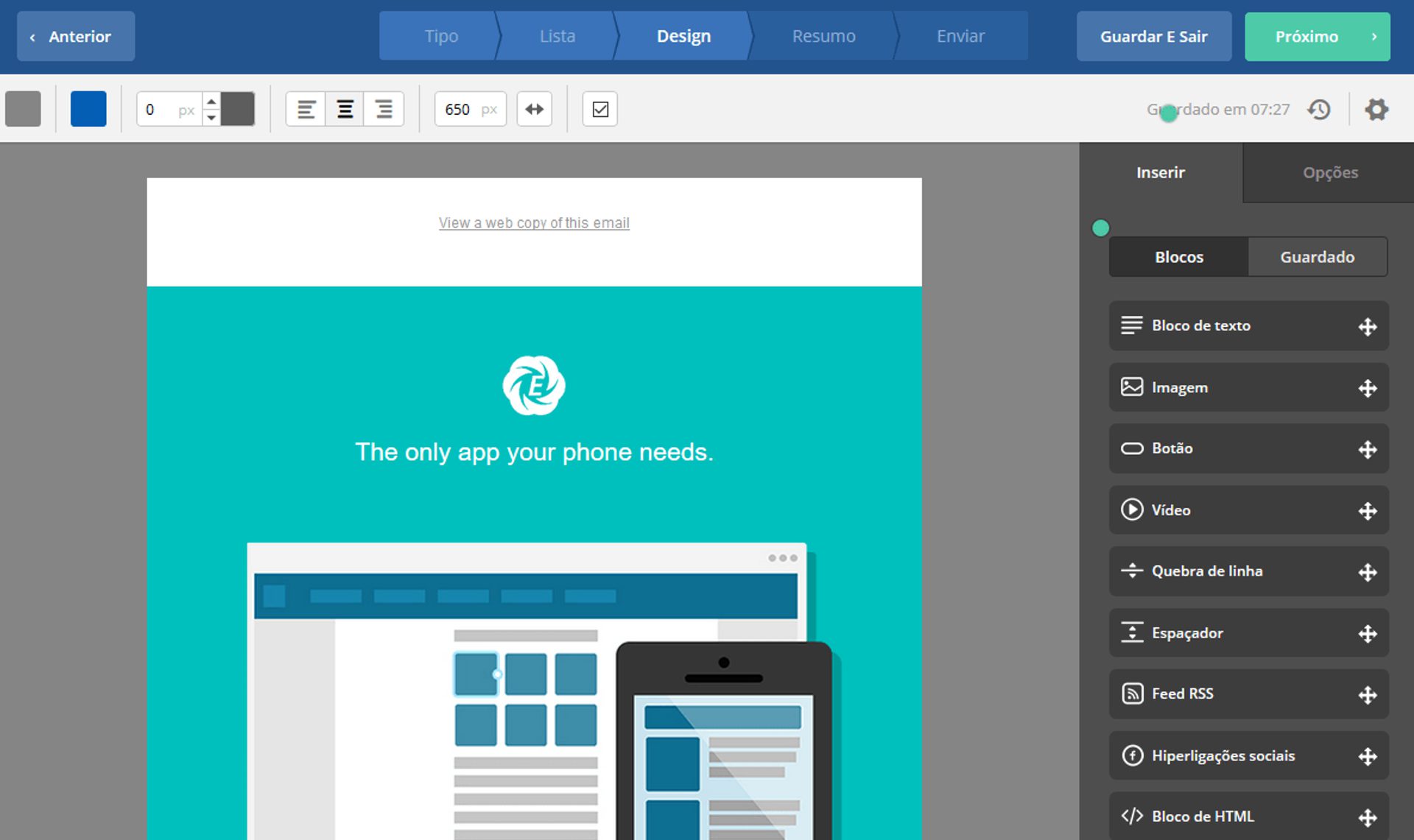
Task: Decrease the border width stepper
Action: click(x=211, y=118)
